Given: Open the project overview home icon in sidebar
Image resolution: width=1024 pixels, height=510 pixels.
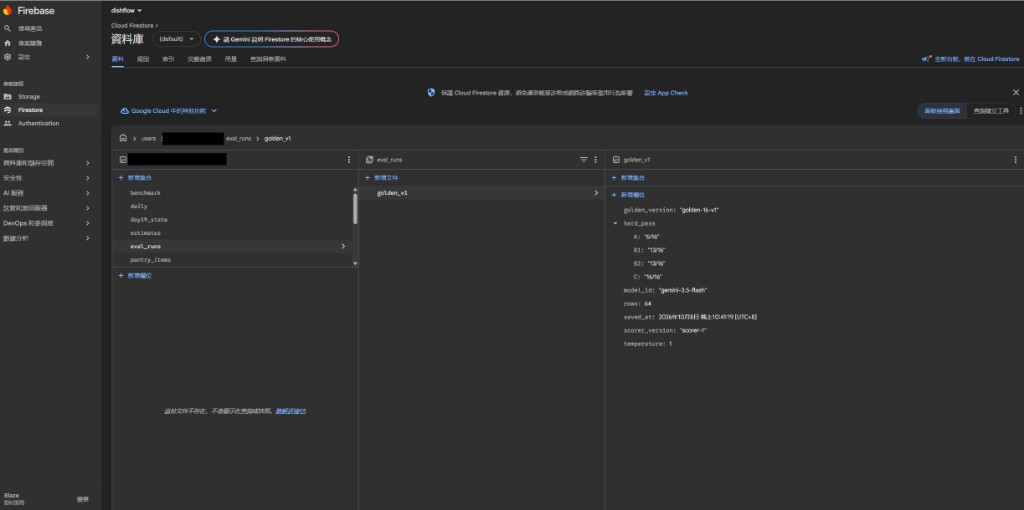Looking at the screenshot, I should coord(8,43).
